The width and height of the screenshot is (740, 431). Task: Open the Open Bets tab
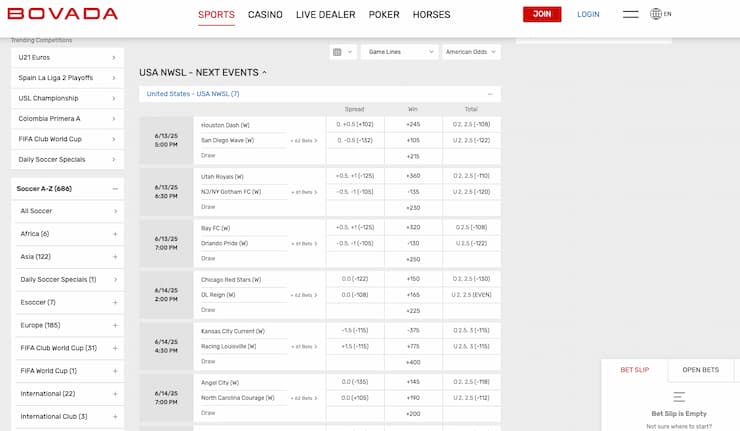point(700,370)
